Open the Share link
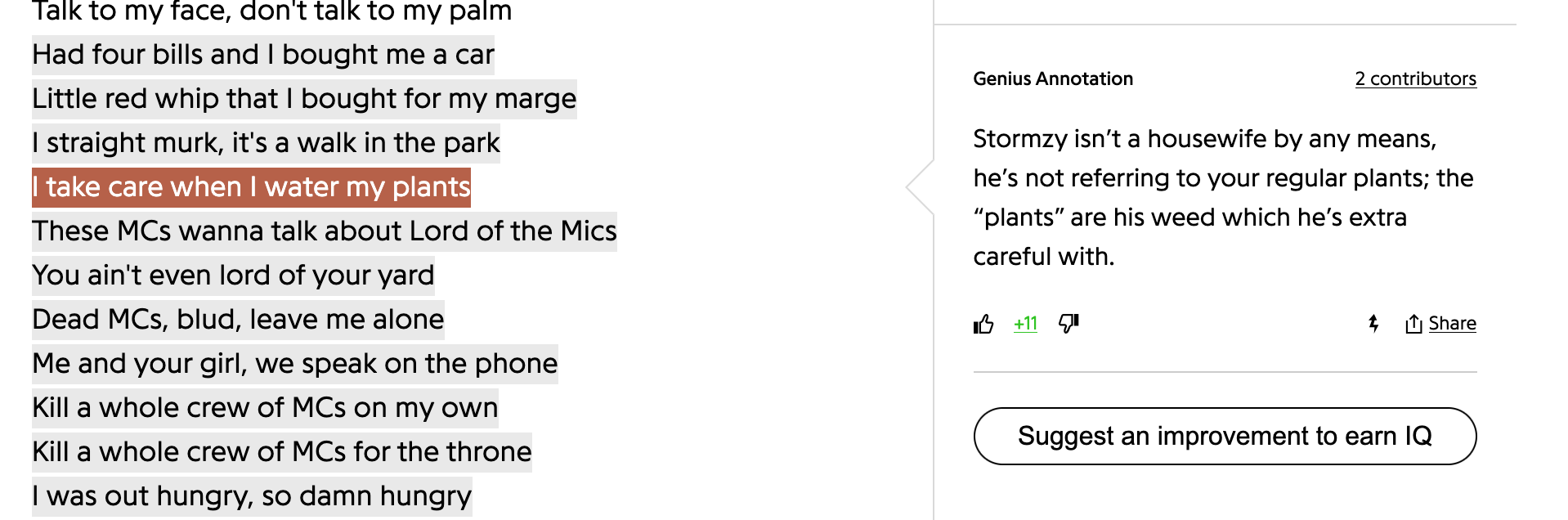Viewport: 1568px width, 520px height. click(1452, 324)
